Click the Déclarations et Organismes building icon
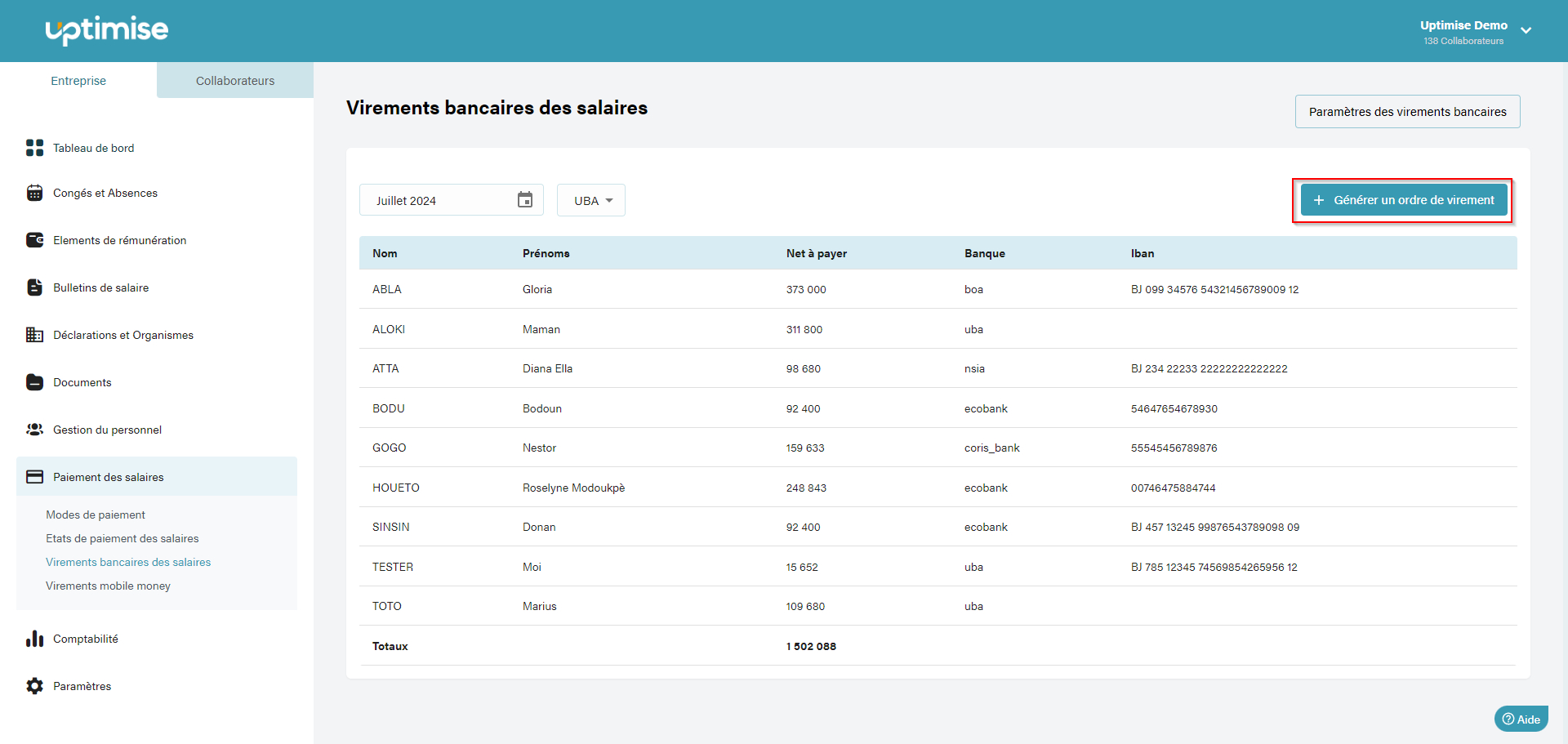The width and height of the screenshot is (1568, 744). pos(34,335)
